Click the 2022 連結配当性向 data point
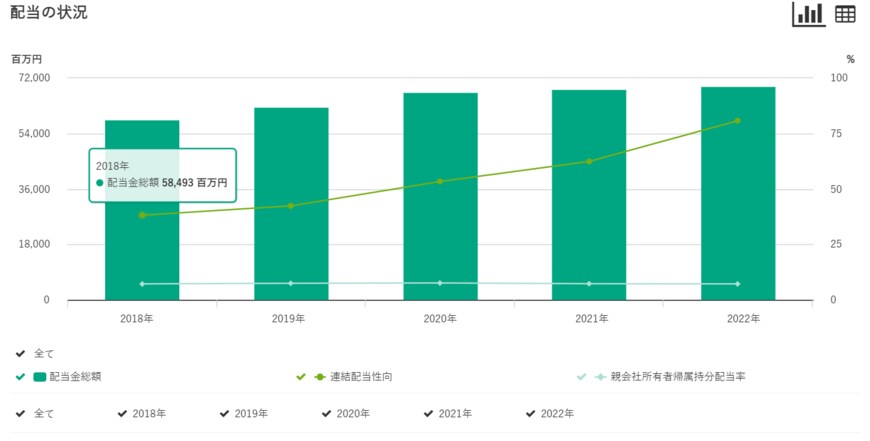Viewport: 870px width, 441px height. pos(738,121)
